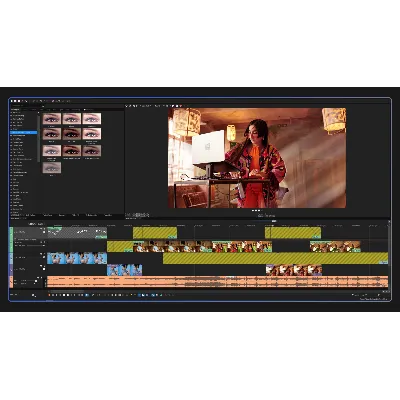Select the gray checkered clip on top track
Viewport: 400px width, 400px height.
pos(77,233)
